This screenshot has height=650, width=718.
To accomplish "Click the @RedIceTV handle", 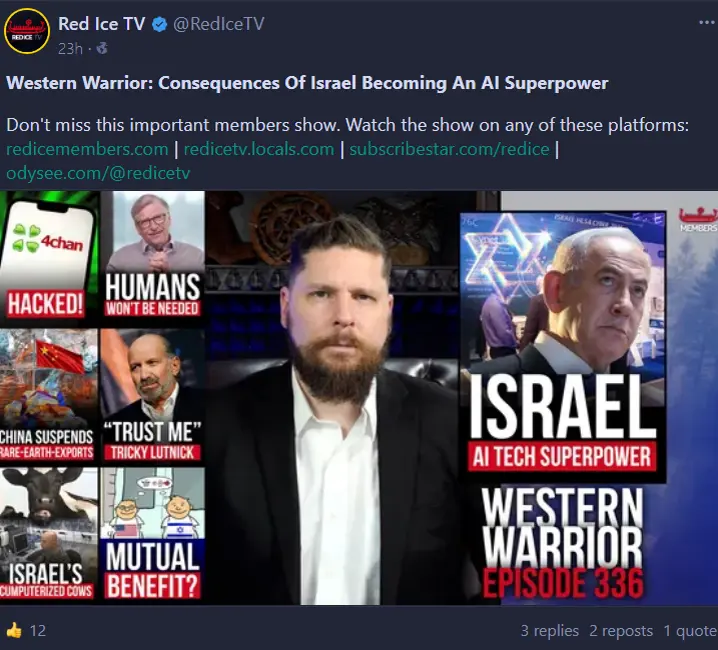I will click(218, 24).
